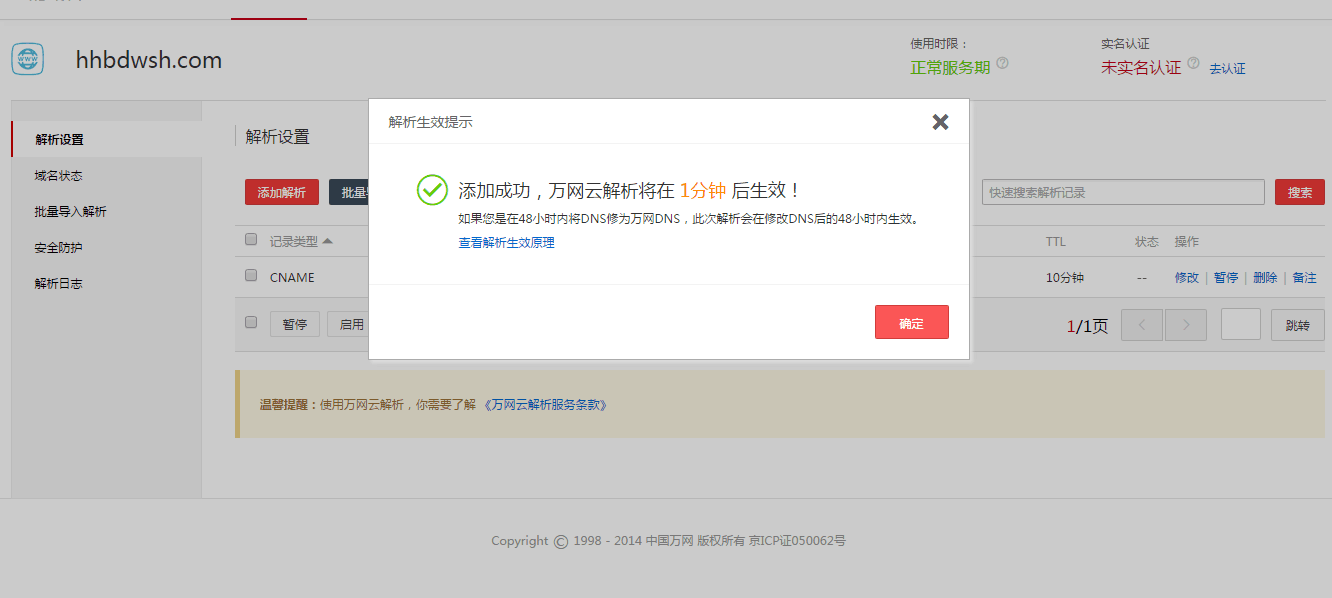
Task: Click the 去认证 link
Action: pos(1227,69)
